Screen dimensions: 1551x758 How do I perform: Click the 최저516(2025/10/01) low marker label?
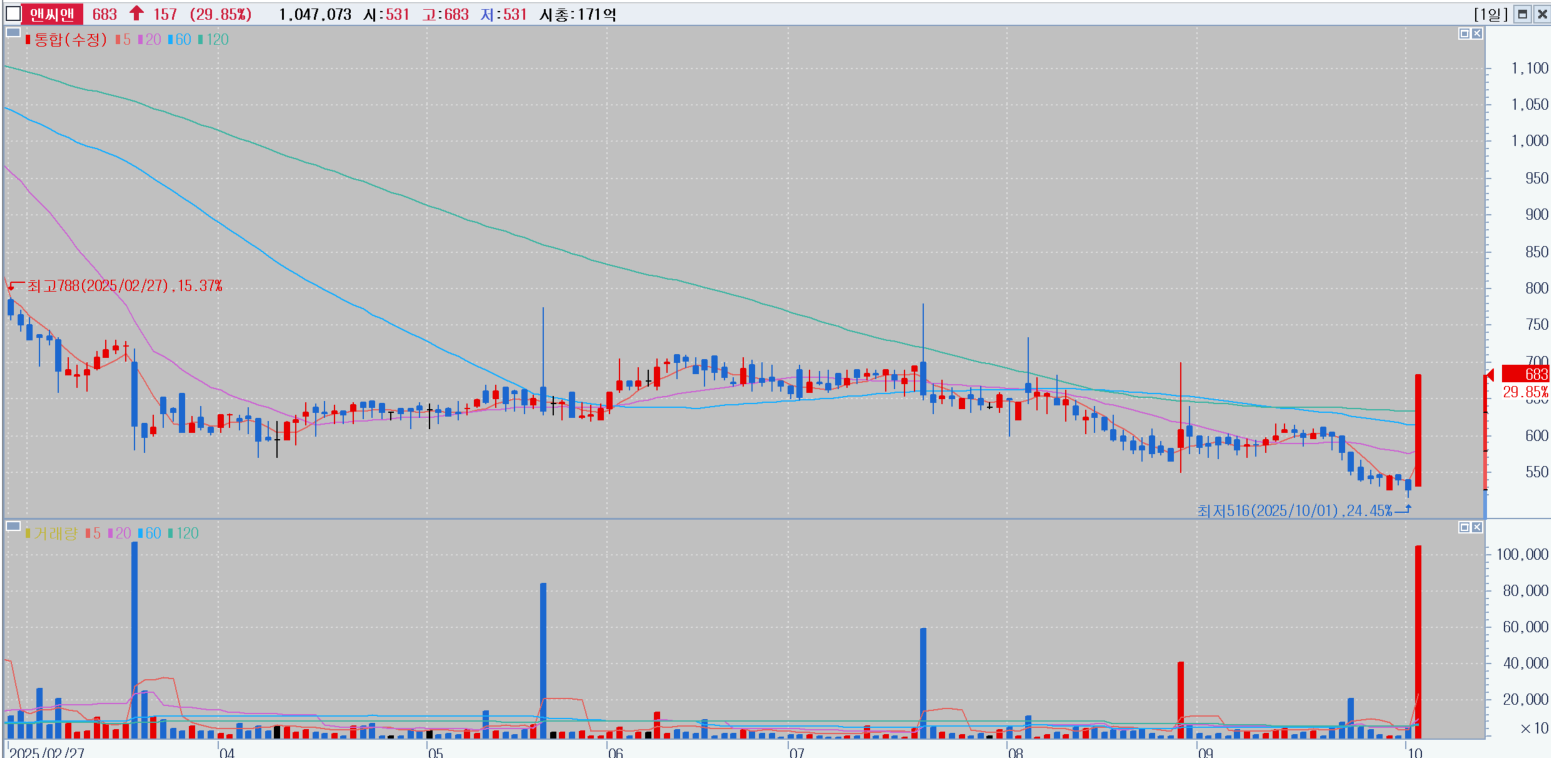coord(1295,510)
